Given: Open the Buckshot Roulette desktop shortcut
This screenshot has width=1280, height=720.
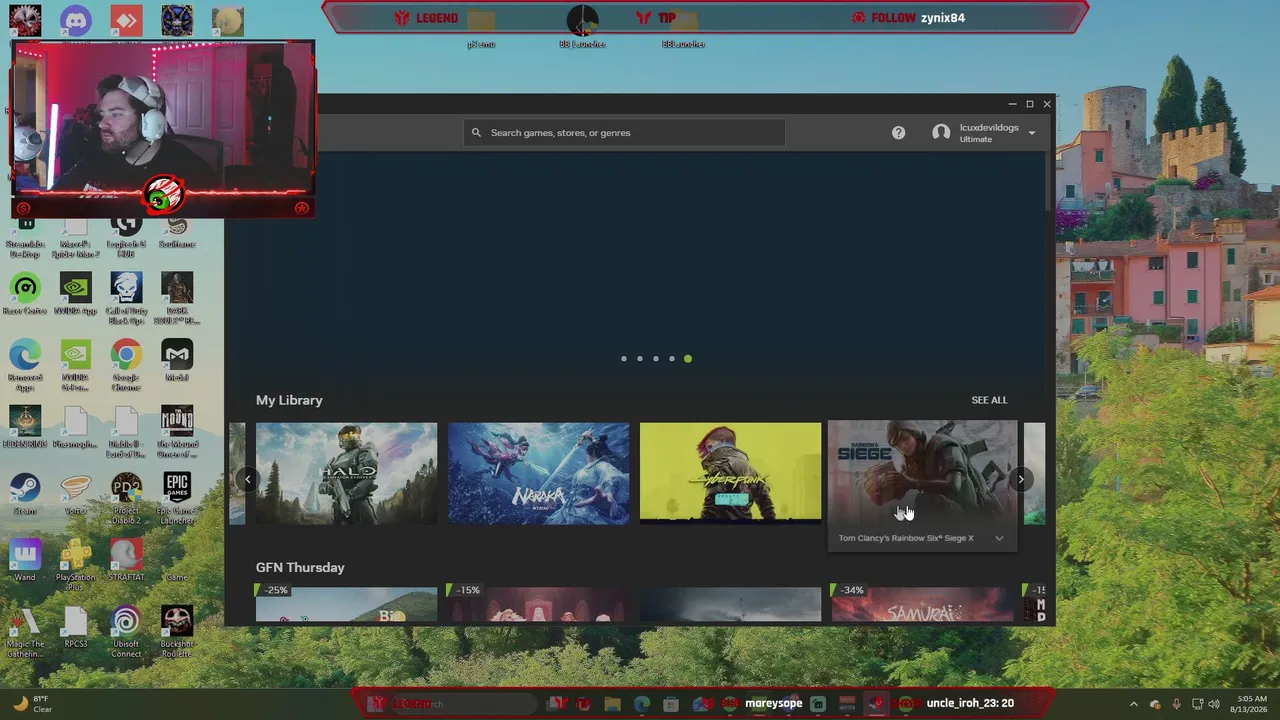Looking at the screenshot, I should pyautogui.click(x=177, y=631).
